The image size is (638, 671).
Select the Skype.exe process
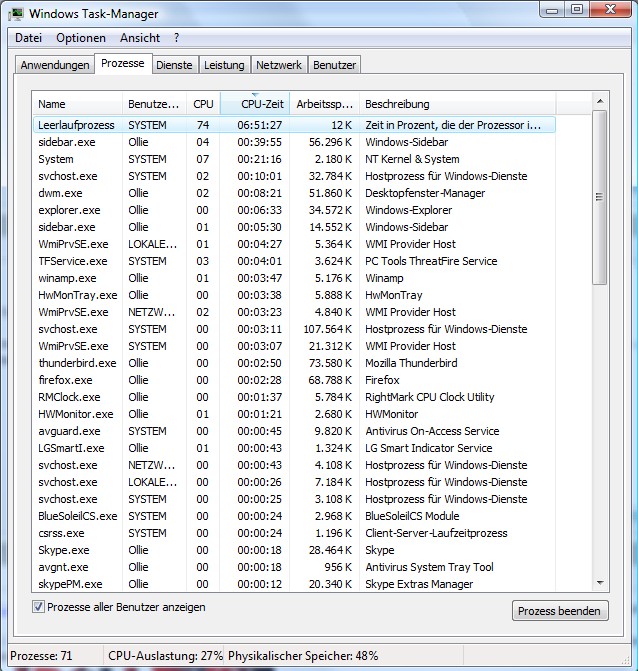[x=294, y=550]
